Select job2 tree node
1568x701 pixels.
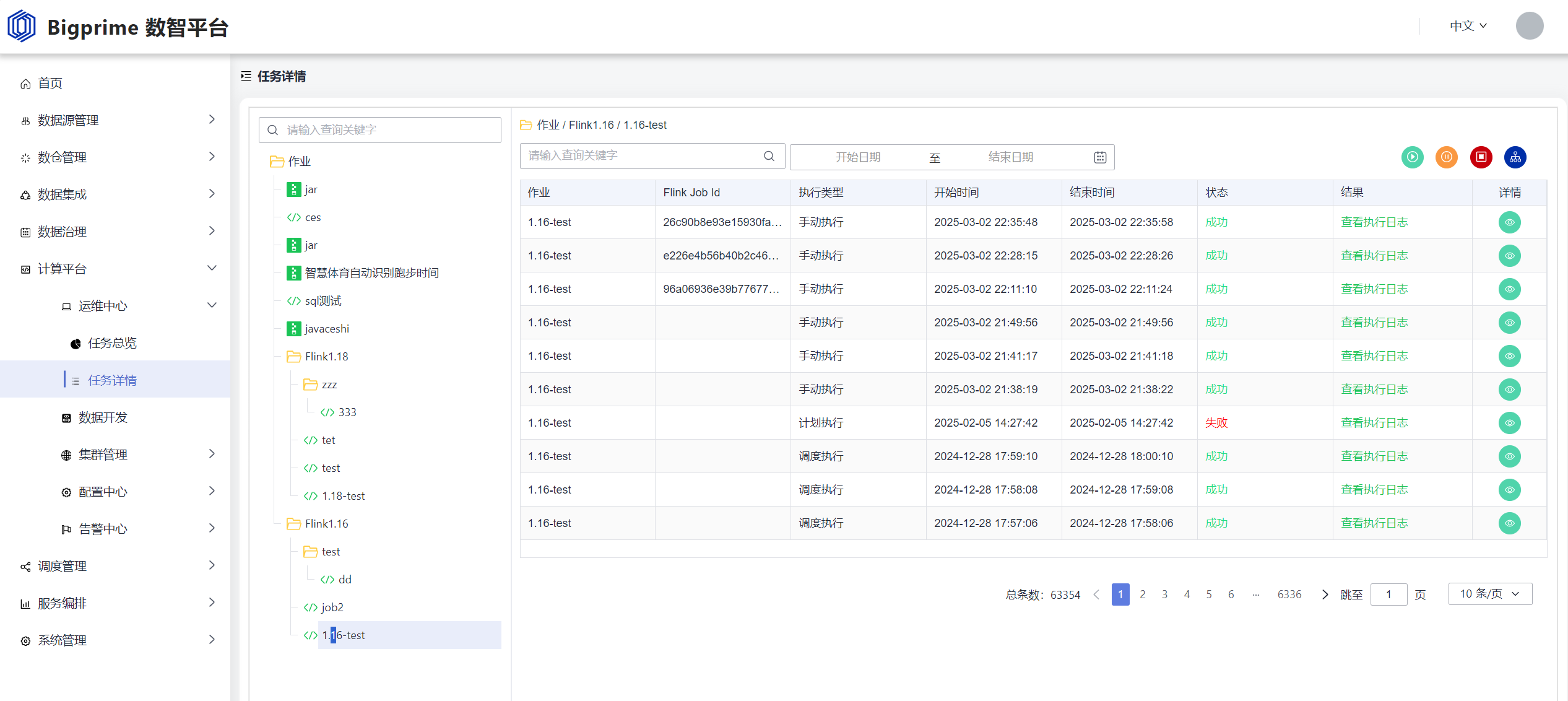coord(332,607)
